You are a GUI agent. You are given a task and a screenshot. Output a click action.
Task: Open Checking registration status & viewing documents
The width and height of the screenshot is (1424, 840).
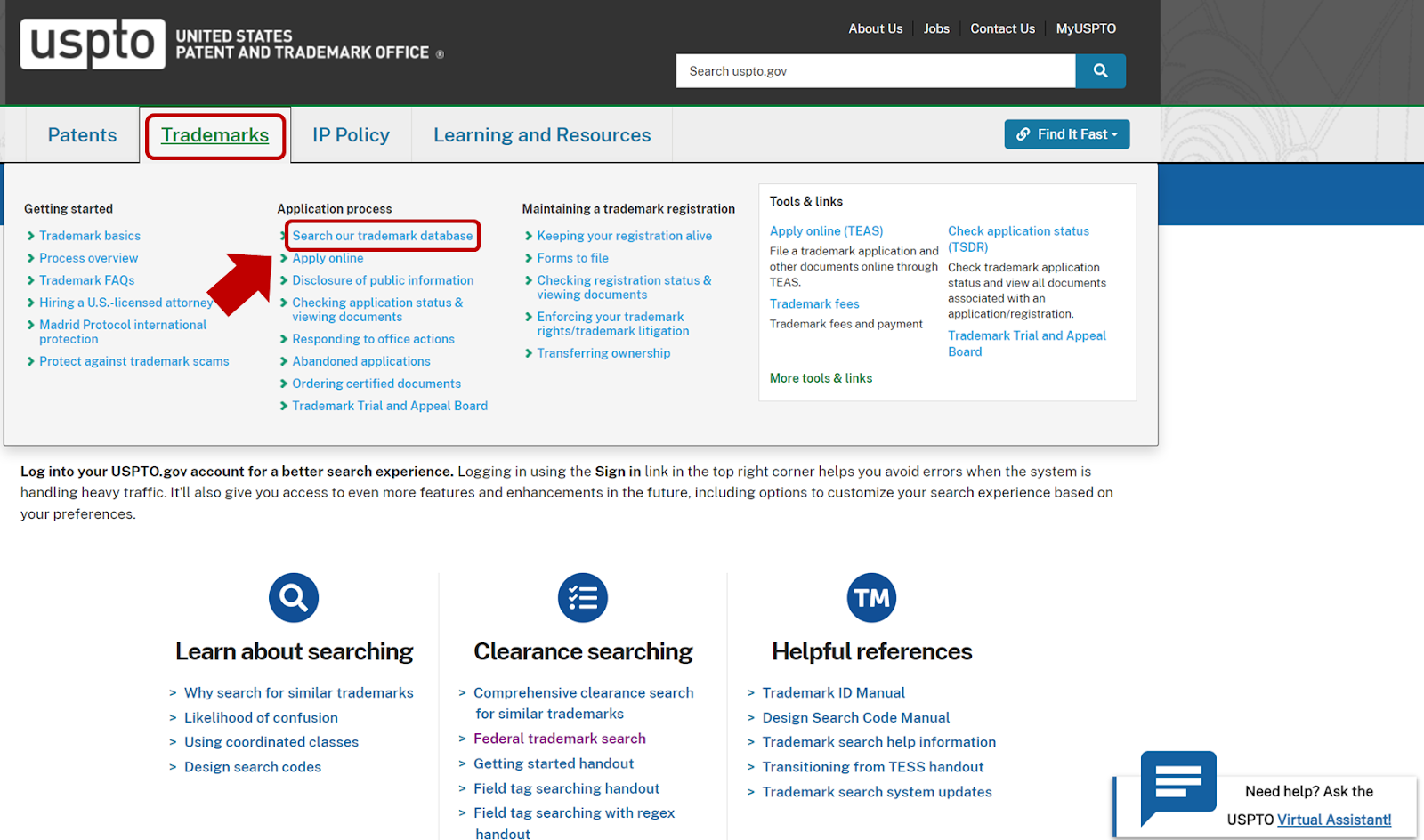pos(624,287)
